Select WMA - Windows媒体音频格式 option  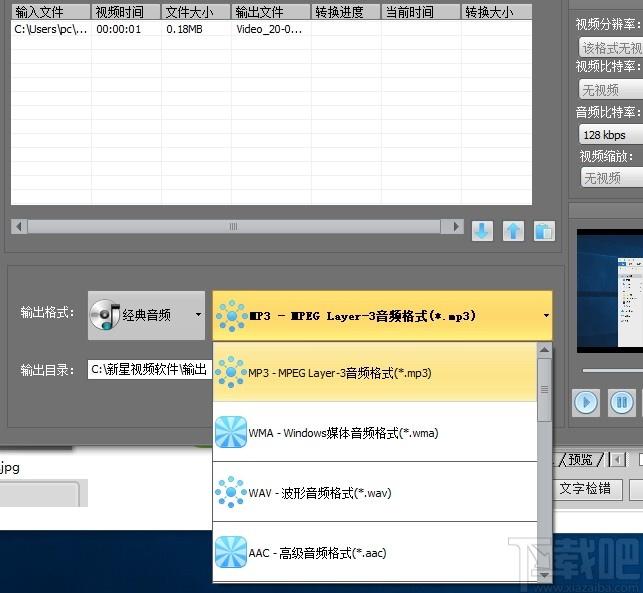pos(375,432)
